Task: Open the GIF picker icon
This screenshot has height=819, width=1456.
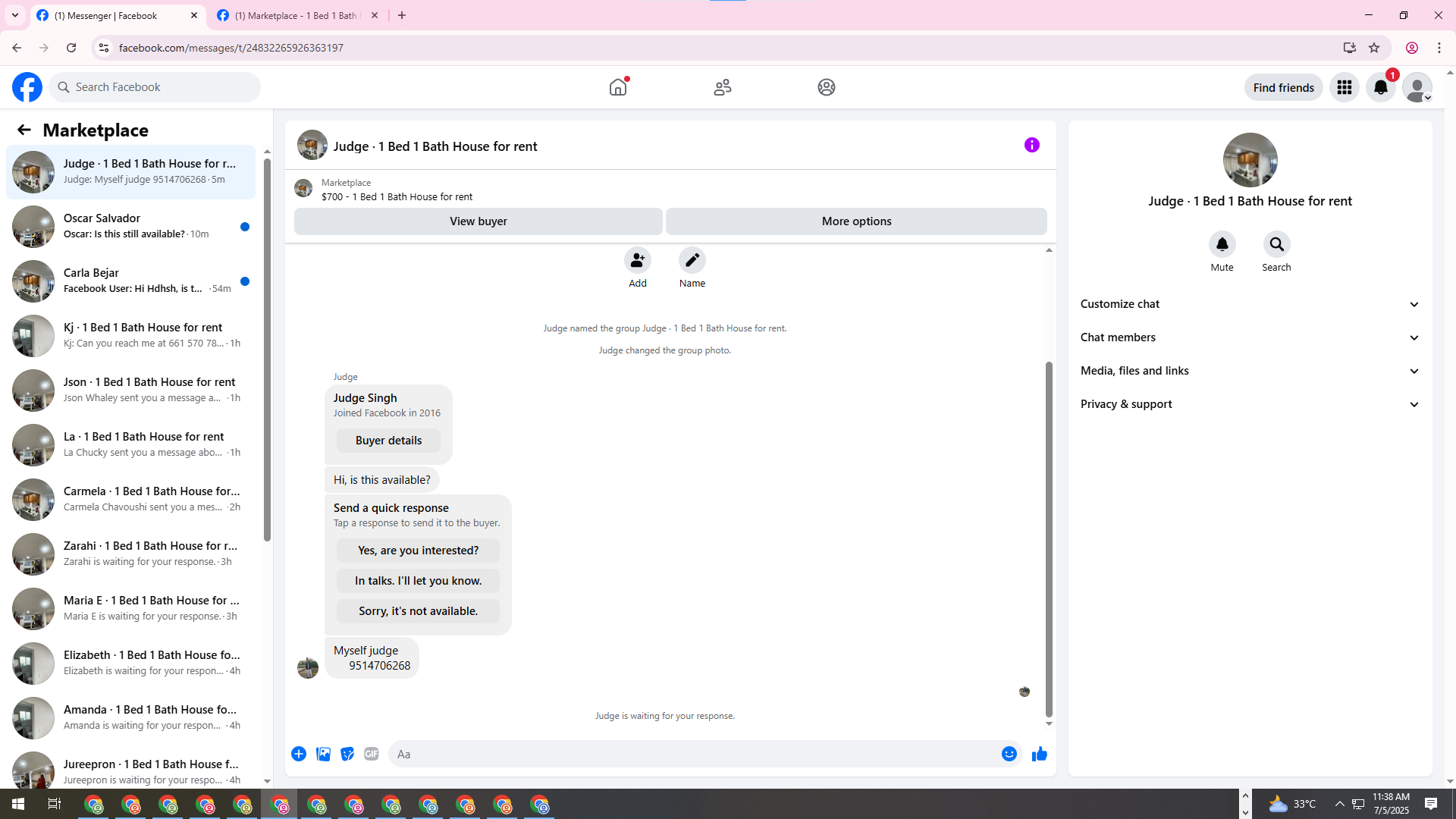Action: (x=371, y=754)
